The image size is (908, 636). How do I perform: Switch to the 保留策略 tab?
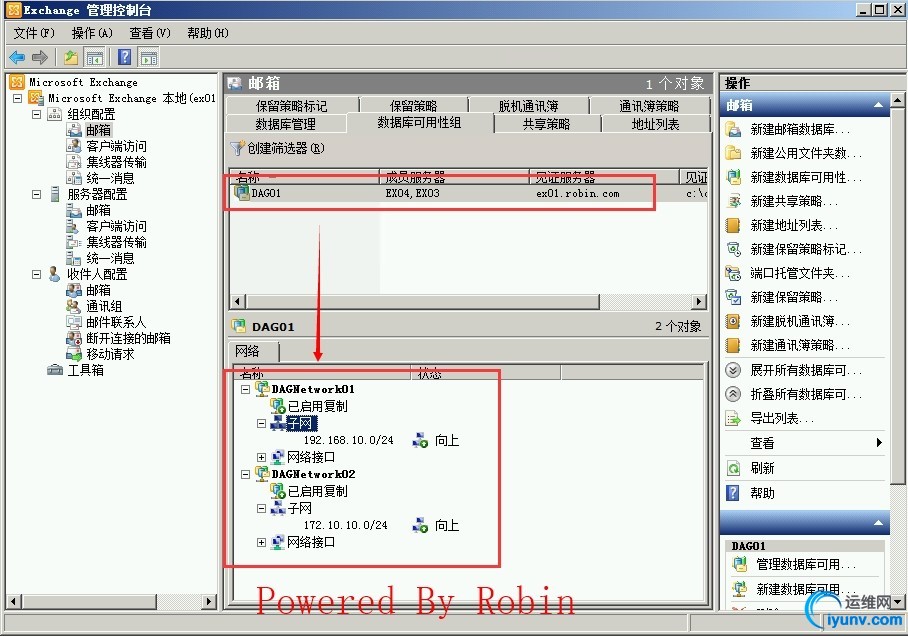(x=413, y=106)
